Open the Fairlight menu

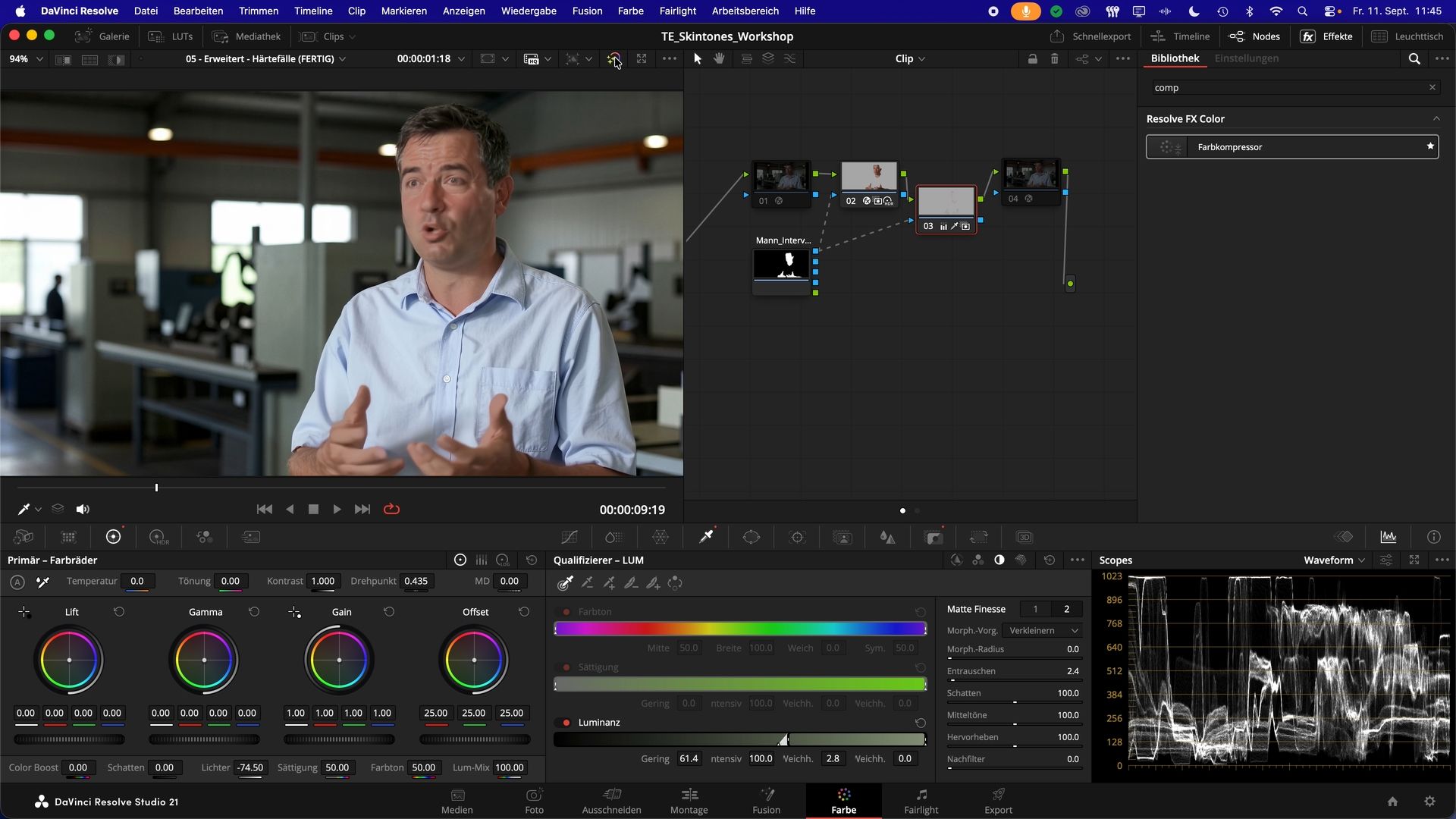coord(677,11)
